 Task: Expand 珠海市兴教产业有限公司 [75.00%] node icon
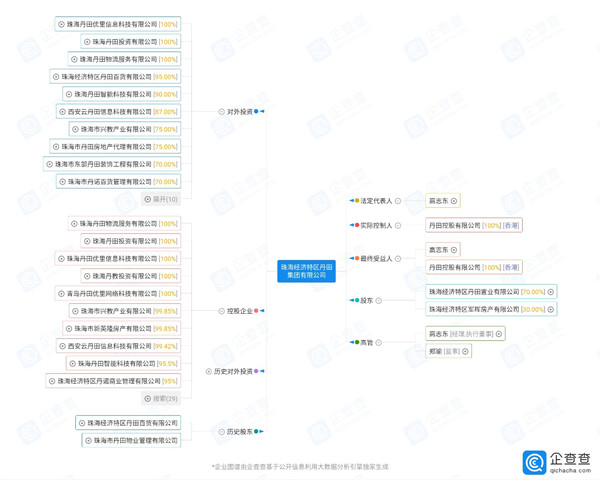(75, 129)
